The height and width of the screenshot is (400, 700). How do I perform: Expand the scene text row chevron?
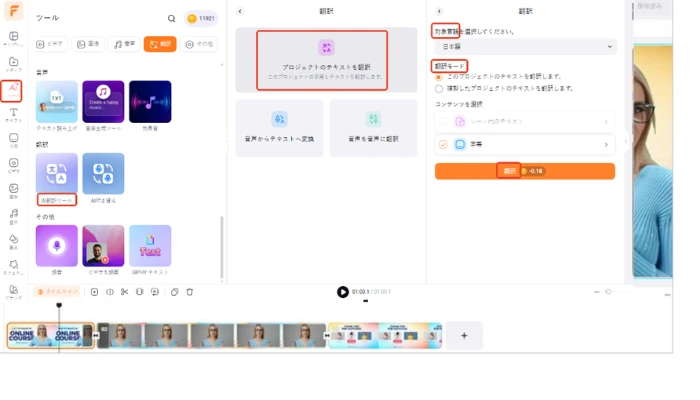606,121
